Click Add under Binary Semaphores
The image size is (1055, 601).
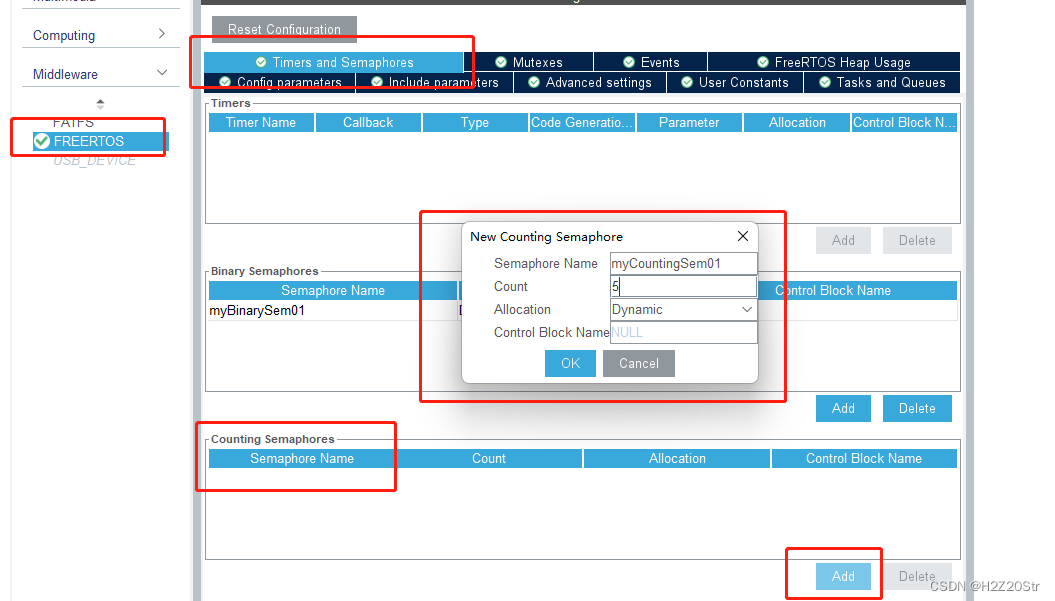coord(843,409)
